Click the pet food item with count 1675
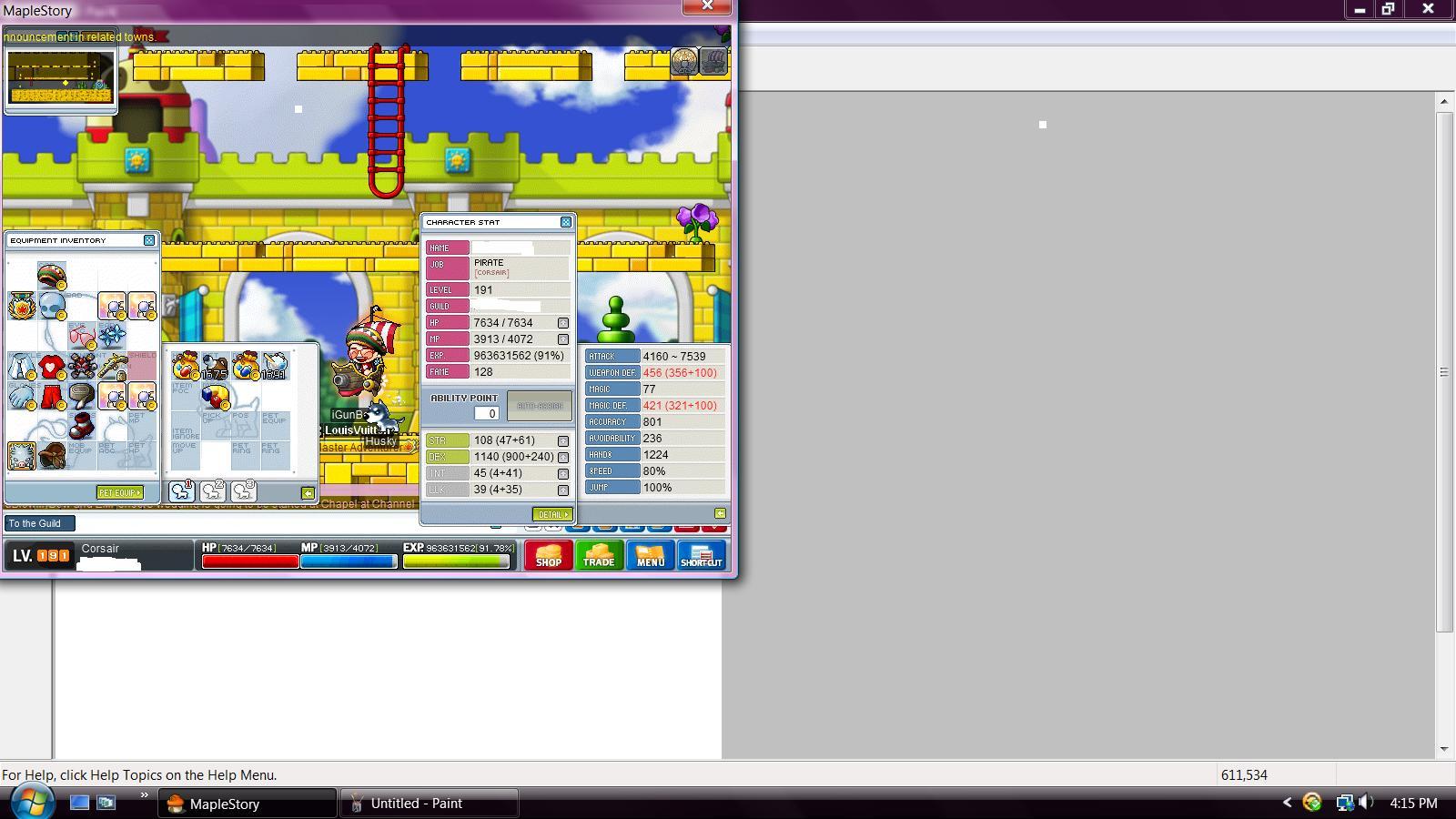This screenshot has height=819, width=1456. [x=215, y=366]
